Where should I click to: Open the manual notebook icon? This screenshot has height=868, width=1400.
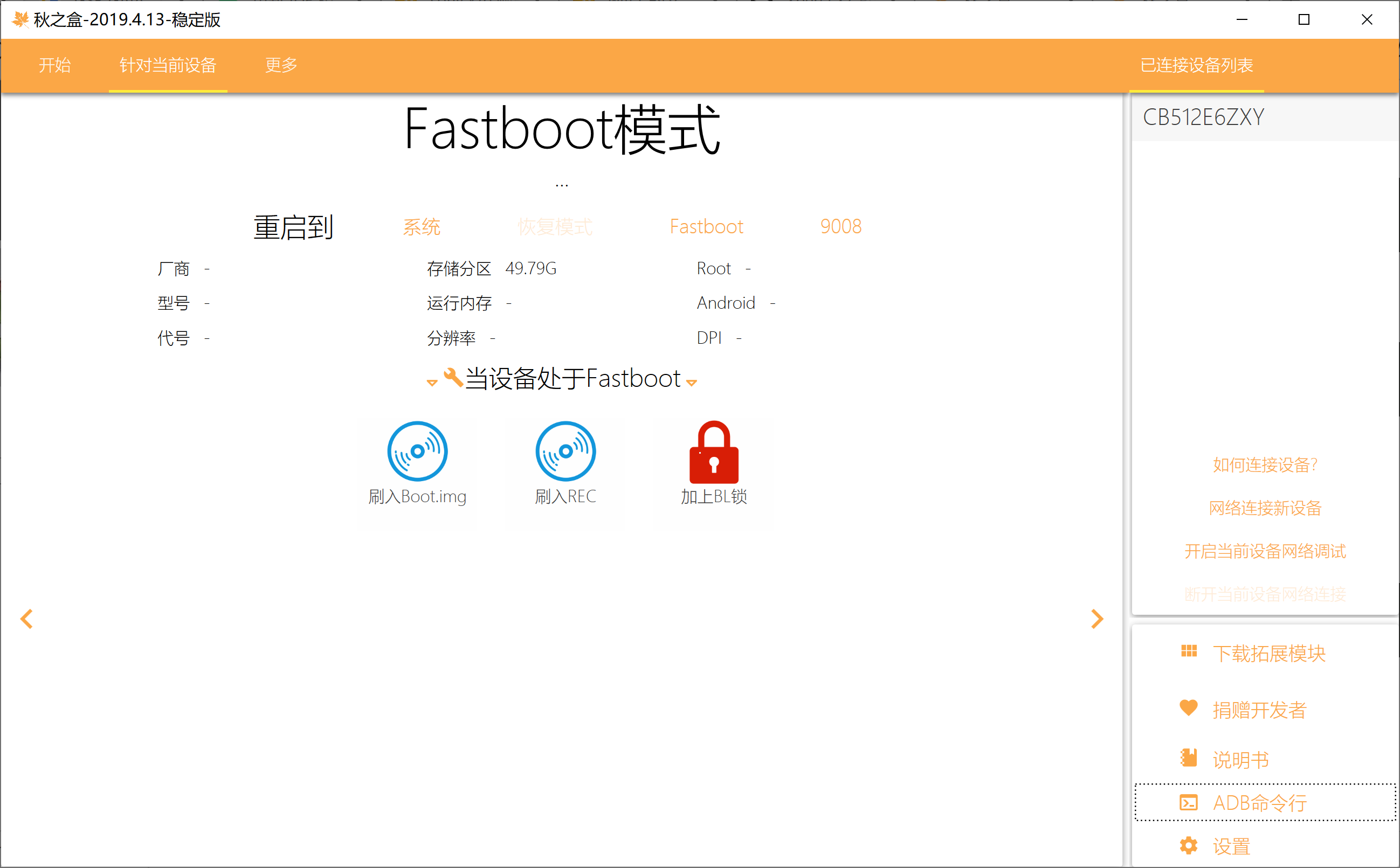tap(1189, 758)
